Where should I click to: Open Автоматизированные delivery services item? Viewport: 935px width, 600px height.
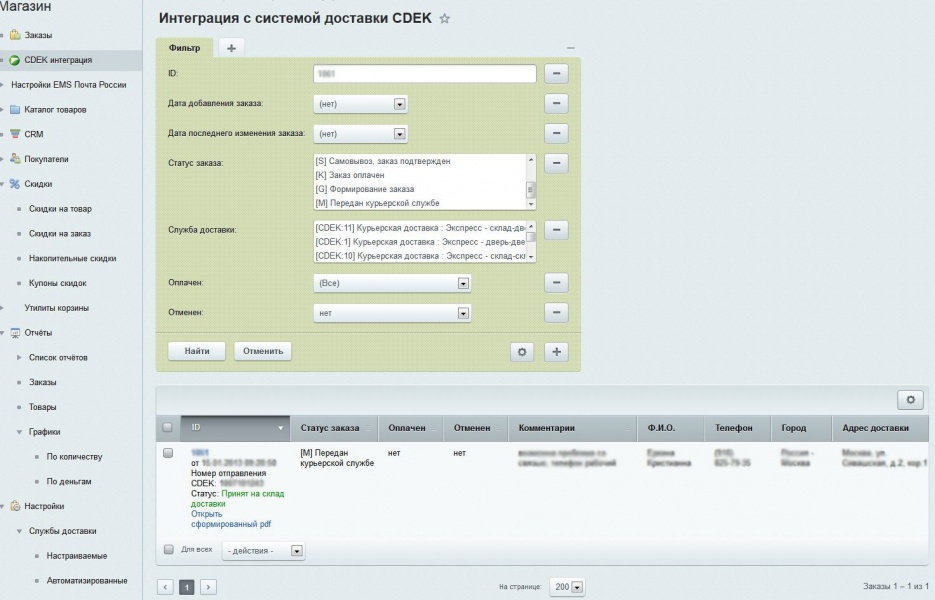[x=87, y=581]
